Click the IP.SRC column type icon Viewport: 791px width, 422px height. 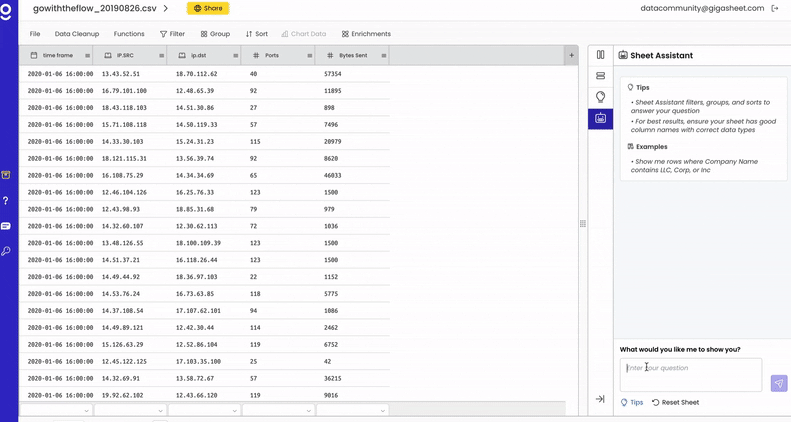(x=108, y=55)
